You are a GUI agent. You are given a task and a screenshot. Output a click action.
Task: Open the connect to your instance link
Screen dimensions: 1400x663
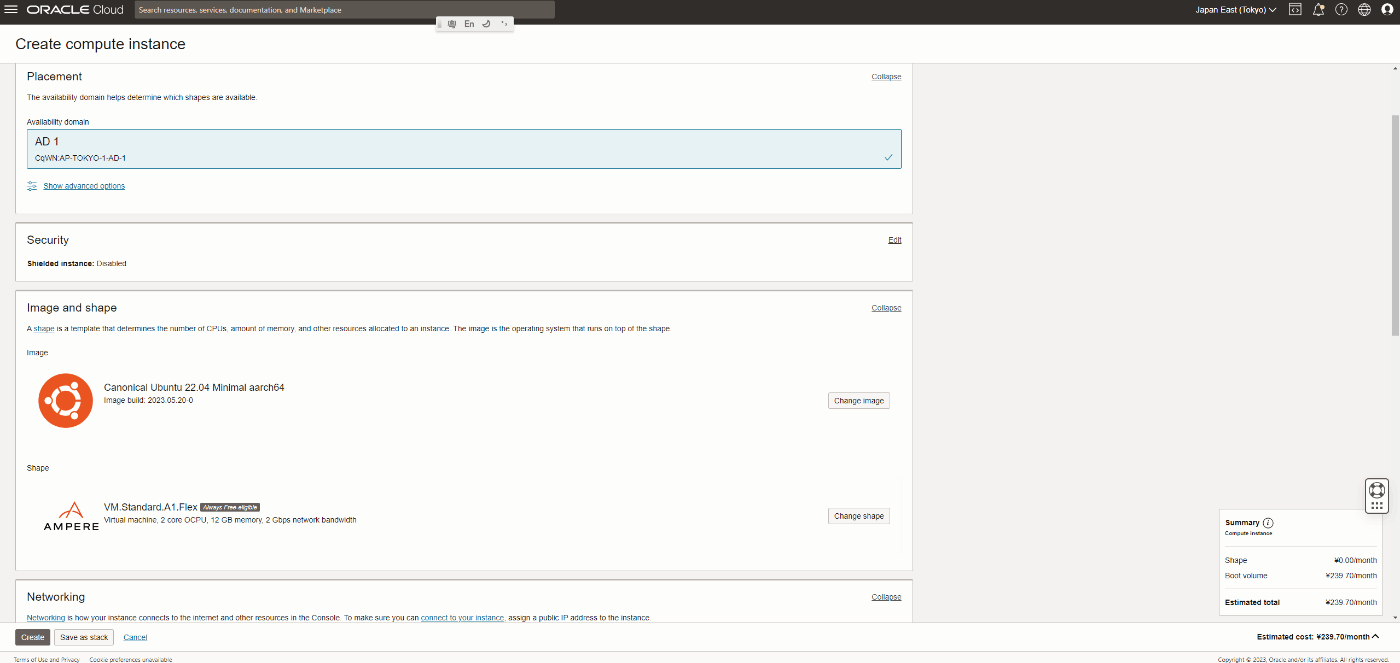[x=462, y=618]
